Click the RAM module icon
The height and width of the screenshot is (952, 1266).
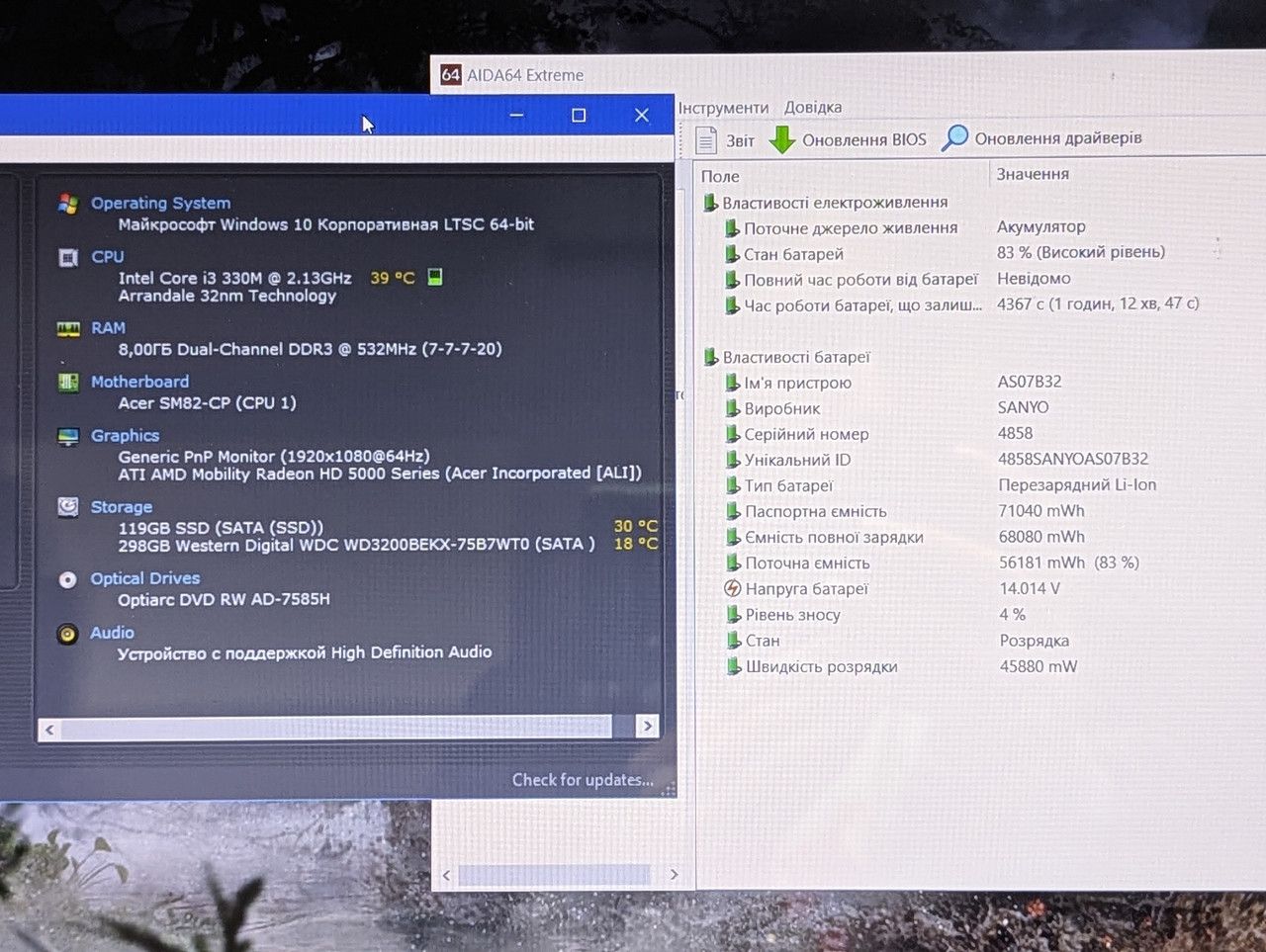68,329
